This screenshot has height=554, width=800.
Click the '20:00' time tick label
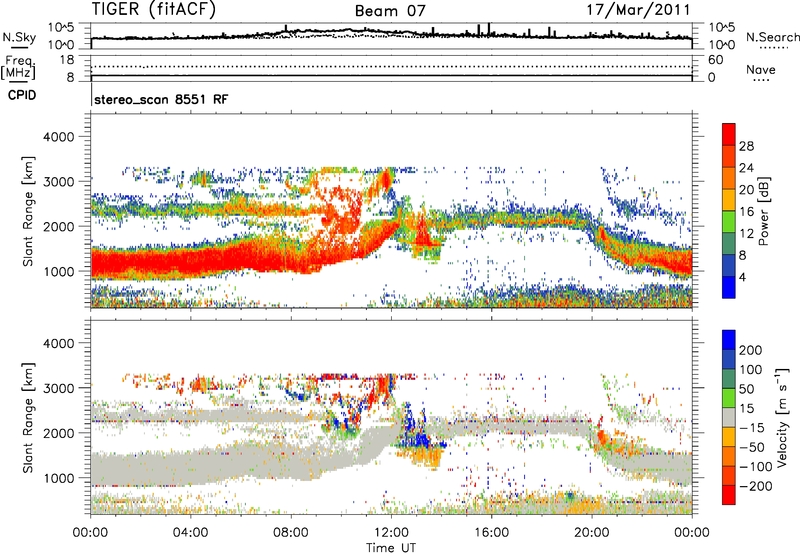(591, 533)
